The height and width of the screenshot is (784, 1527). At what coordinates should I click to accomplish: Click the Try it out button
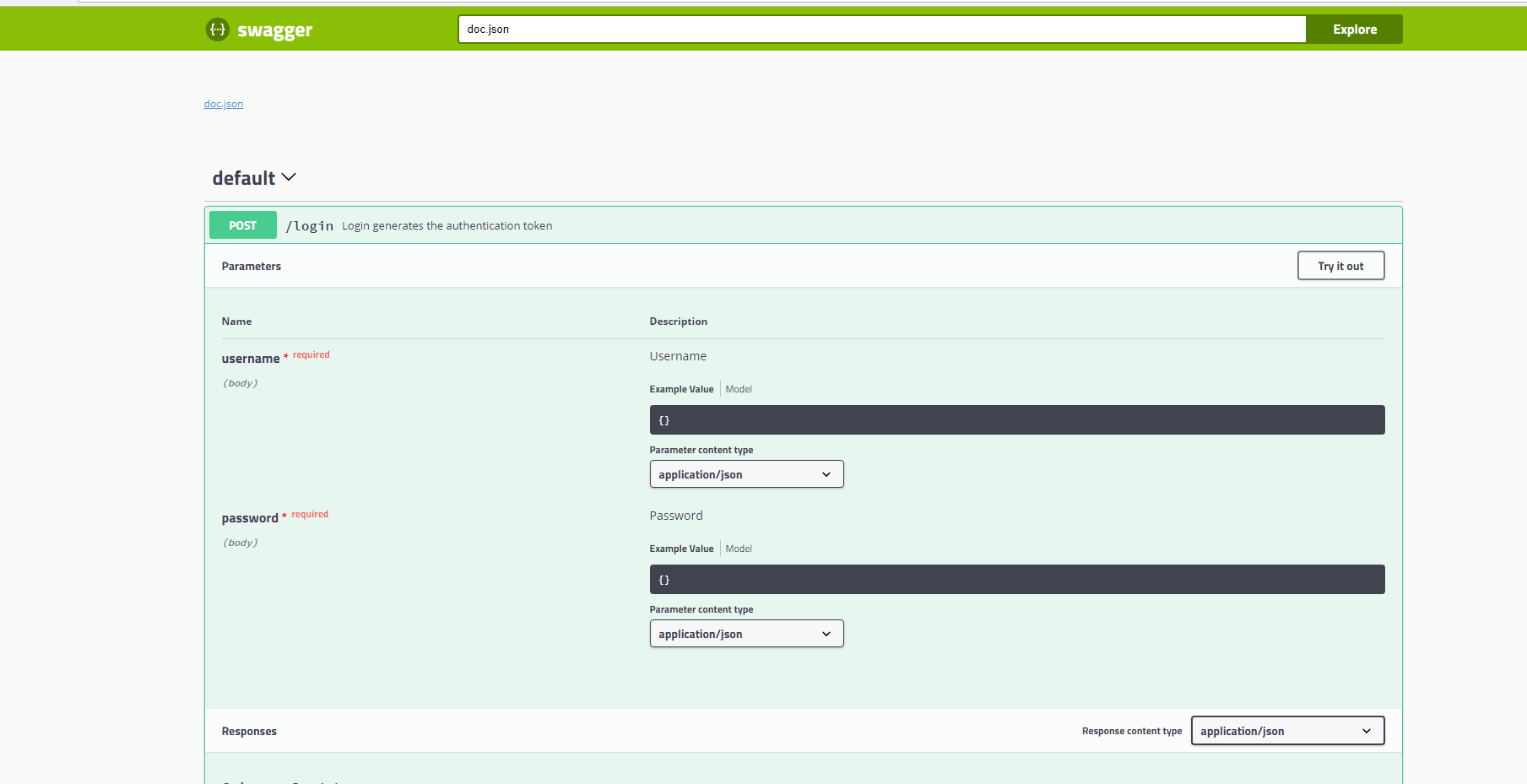coord(1340,266)
